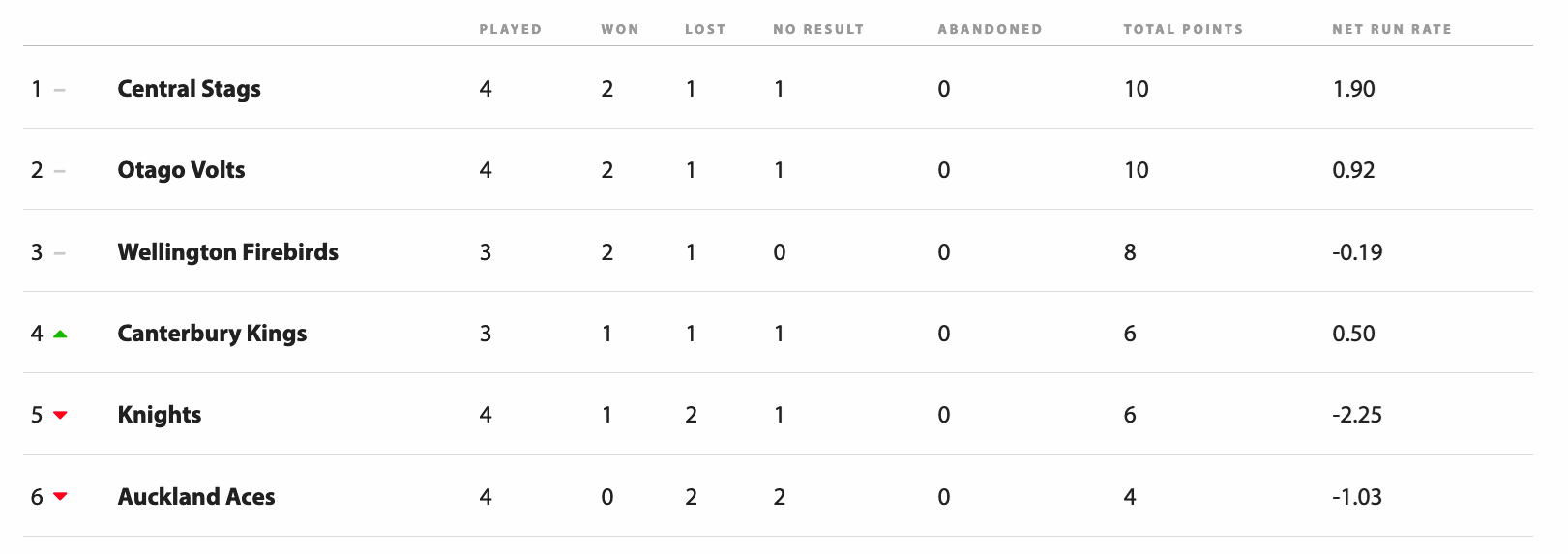Viewport: 1568px width, 554px height.
Task: Click green up arrow beside Canterbury Kings
Action: (60, 334)
